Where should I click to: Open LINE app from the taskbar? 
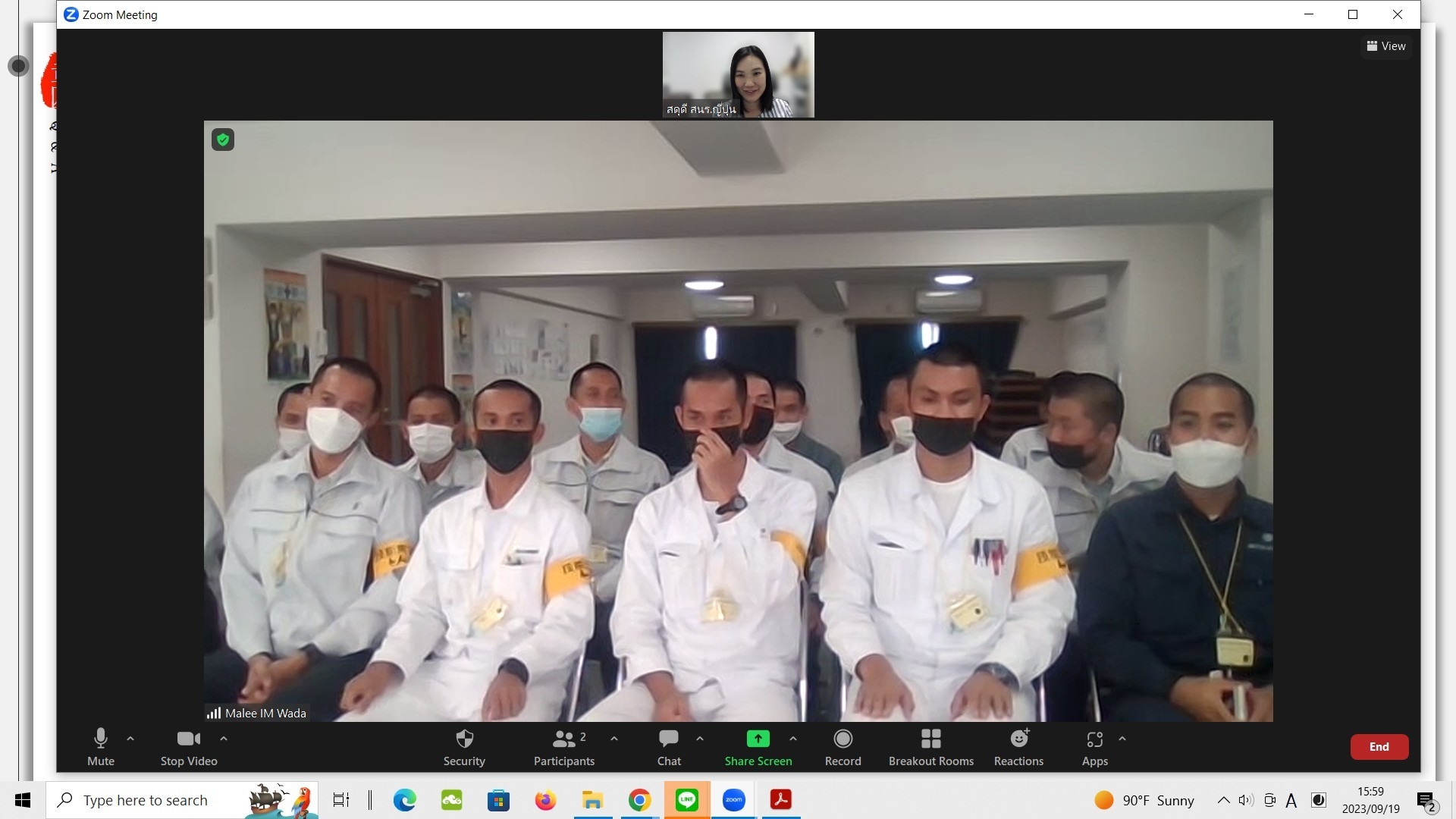[686, 800]
